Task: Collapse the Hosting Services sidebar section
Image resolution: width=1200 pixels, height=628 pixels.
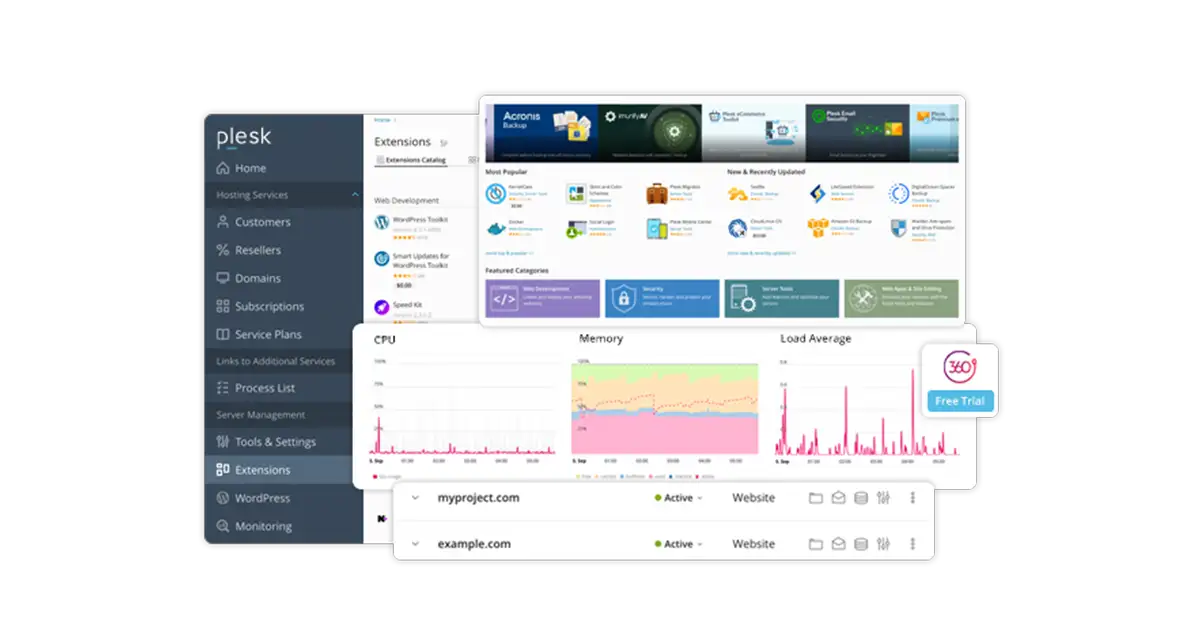Action: (355, 195)
